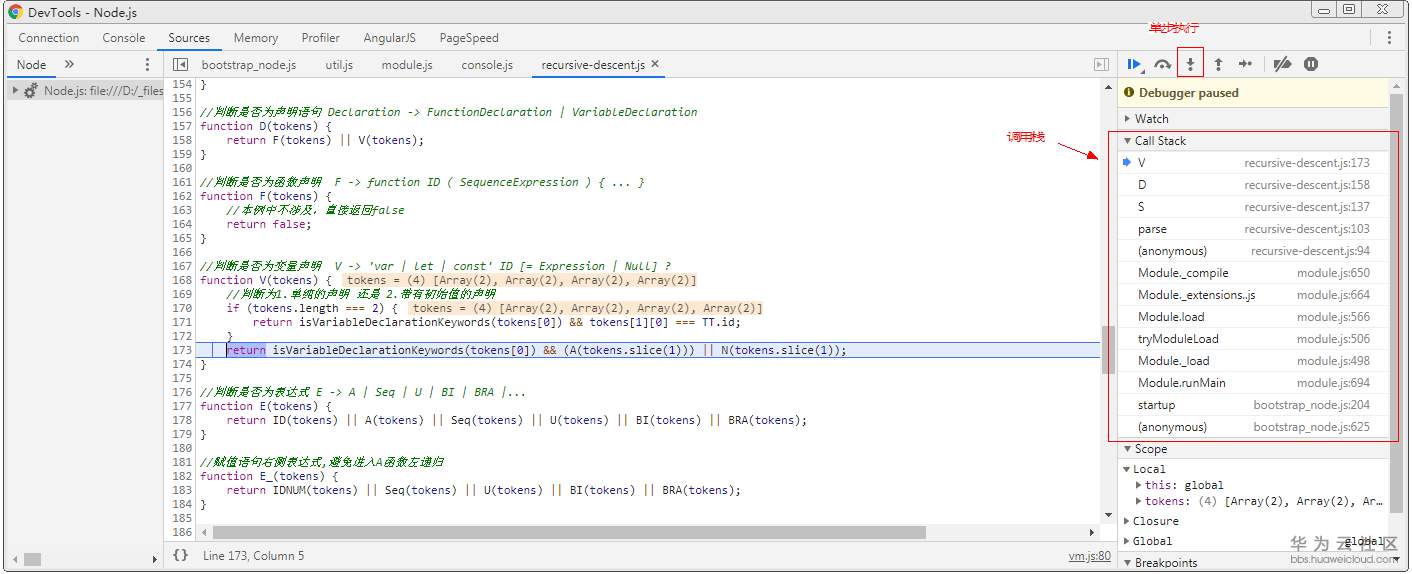Click the highlighted return statement line
Image resolution: width=1412 pixels, height=574 pixels.
click(647, 350)
